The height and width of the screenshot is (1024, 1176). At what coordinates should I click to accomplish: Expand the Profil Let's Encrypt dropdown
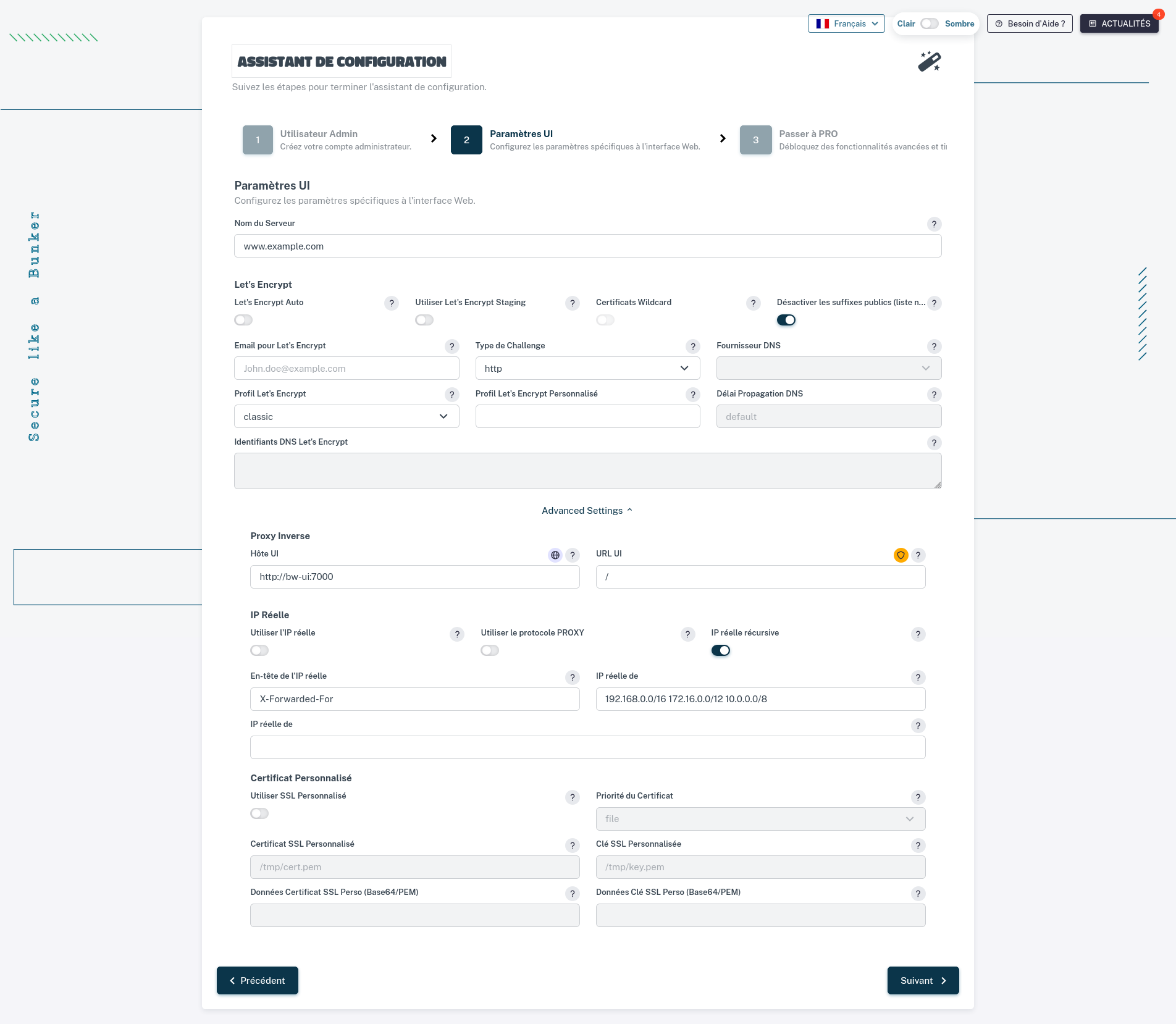click(x=346, y=416)
